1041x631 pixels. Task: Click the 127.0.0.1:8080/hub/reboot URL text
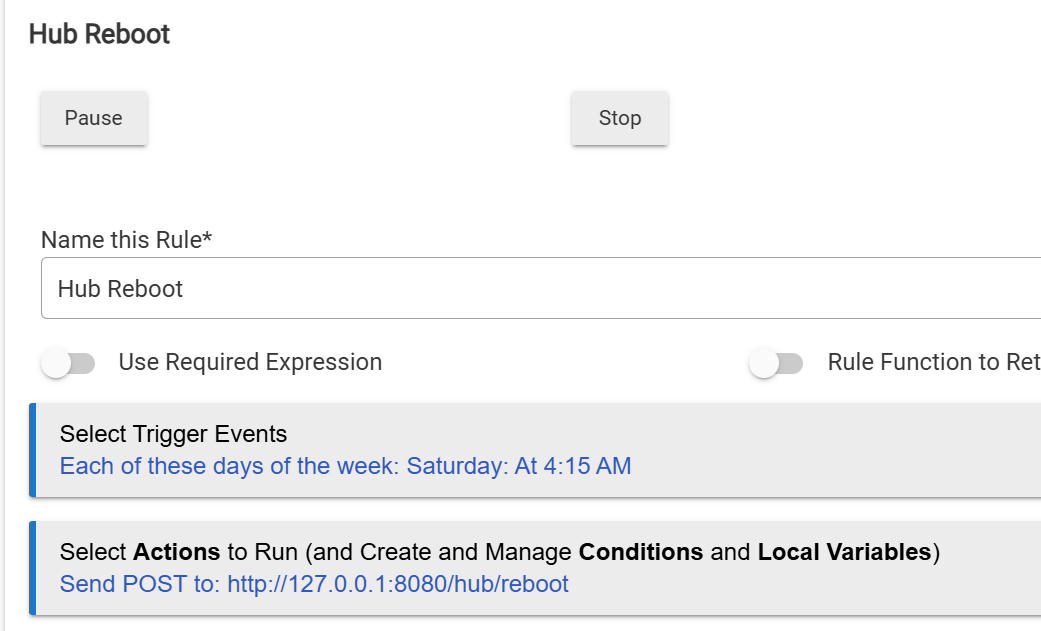pos(398,584)
